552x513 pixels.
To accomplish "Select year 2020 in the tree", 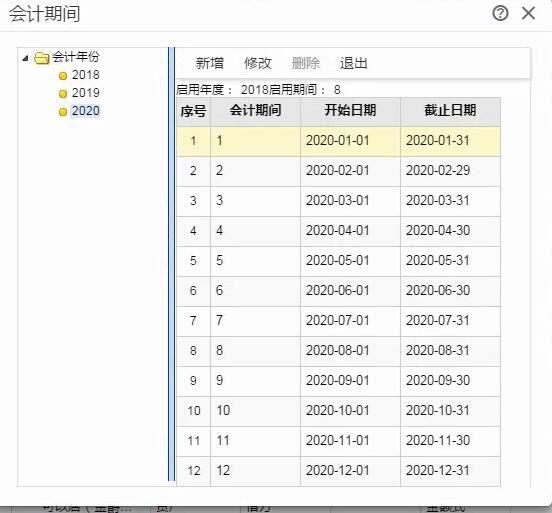I will (x=86, y=111).
